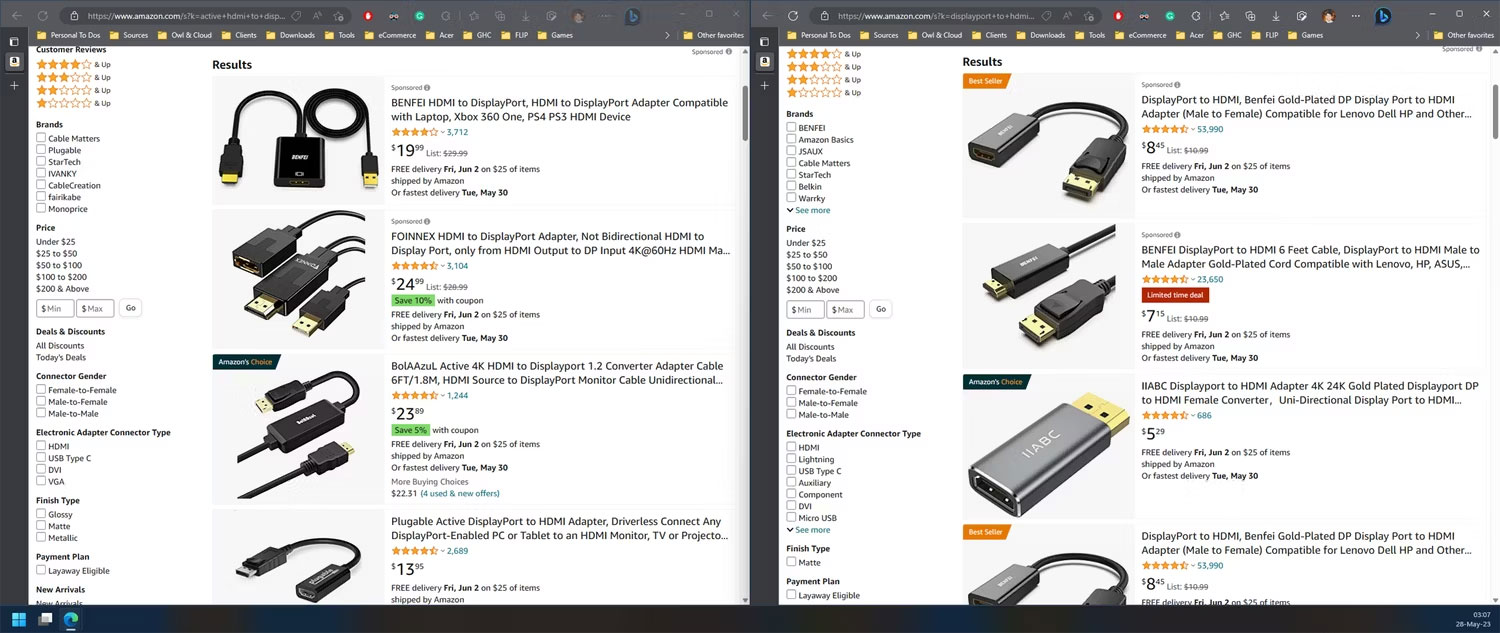Image resolution: width=1500 pixels, height=633 pixels.
Task: Click Go to apply the price range
Action: click(880, 309)
